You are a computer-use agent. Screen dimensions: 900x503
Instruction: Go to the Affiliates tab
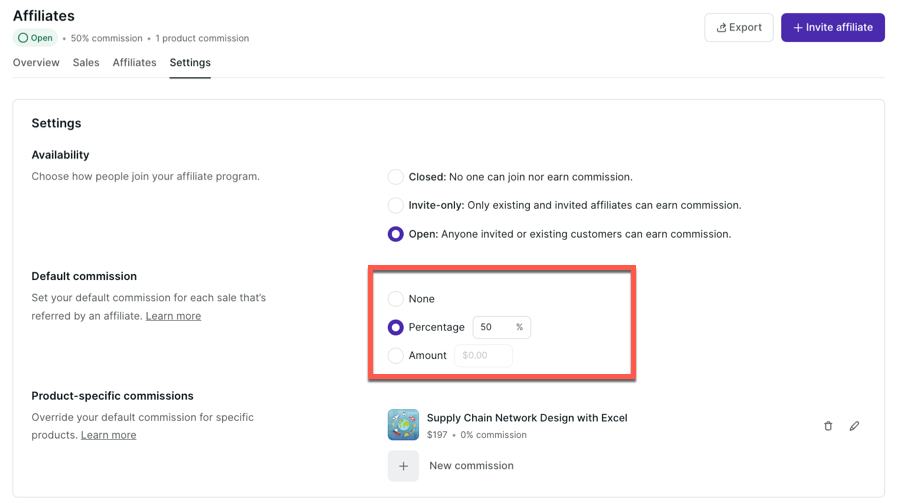coord(134,62)
